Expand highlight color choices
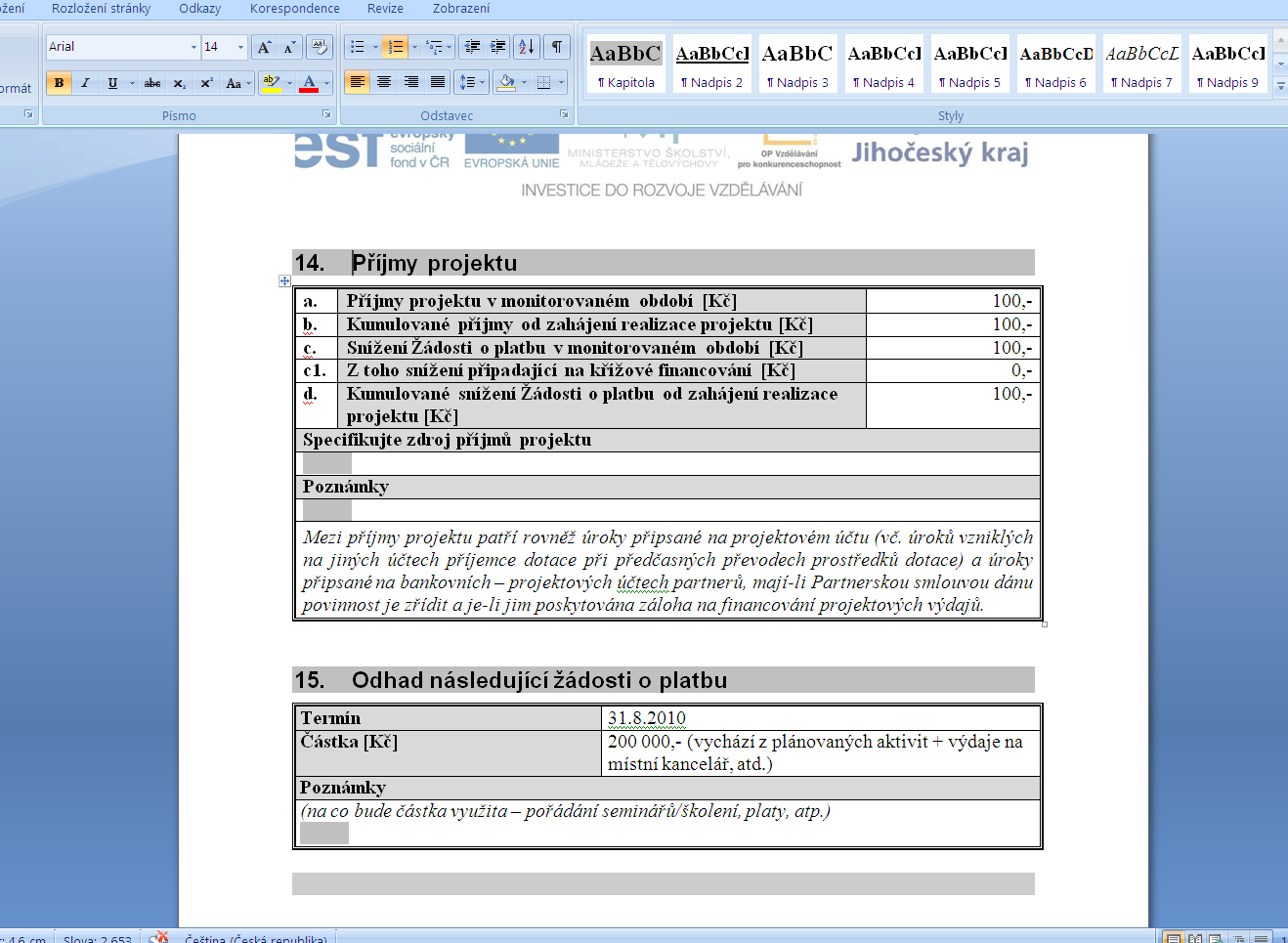The image size is (1288, 943). click(x=290, y=83)
